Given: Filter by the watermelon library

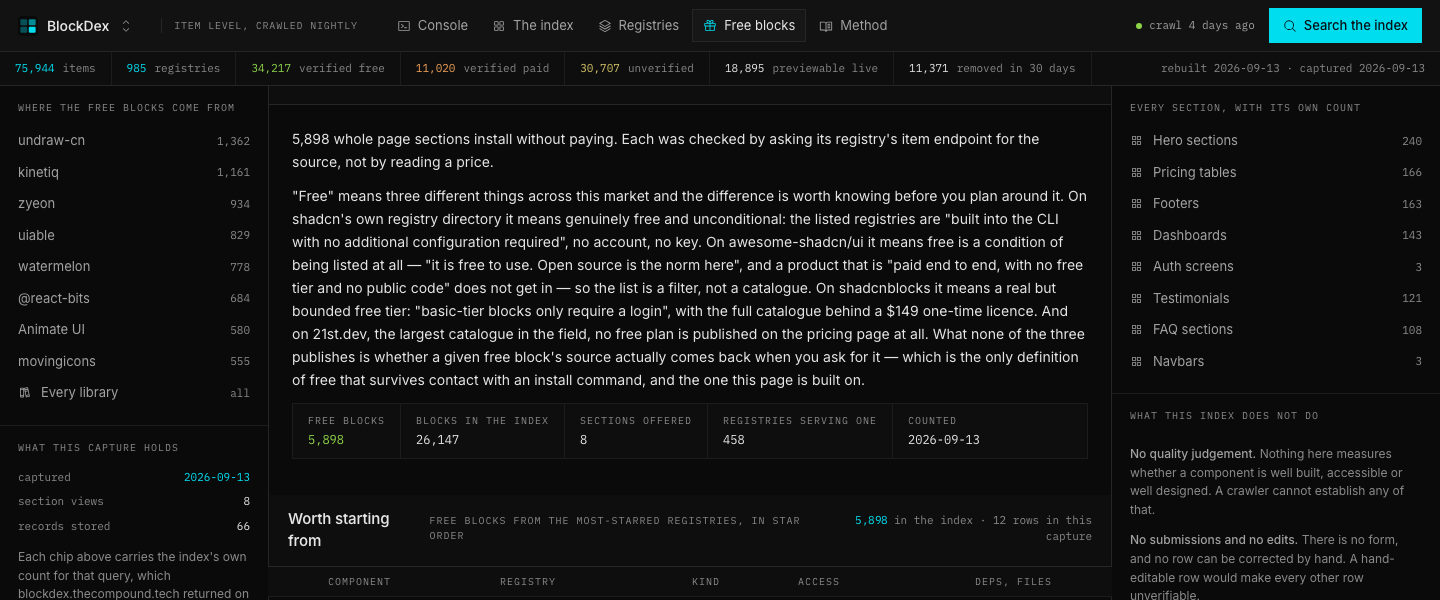Looking at the screenshot, I should pyautogui.click(x=134, y=267).
